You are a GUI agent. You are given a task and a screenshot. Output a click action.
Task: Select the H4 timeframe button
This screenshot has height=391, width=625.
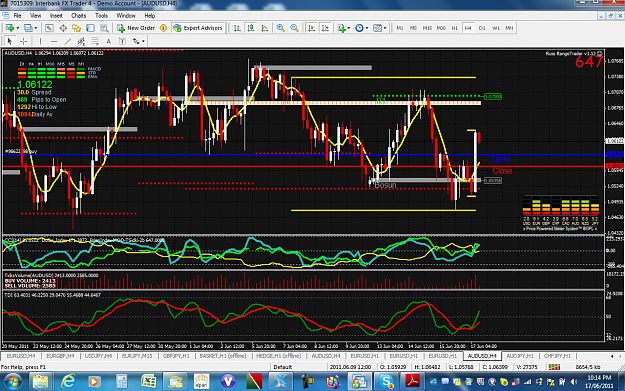coord(468,28)
